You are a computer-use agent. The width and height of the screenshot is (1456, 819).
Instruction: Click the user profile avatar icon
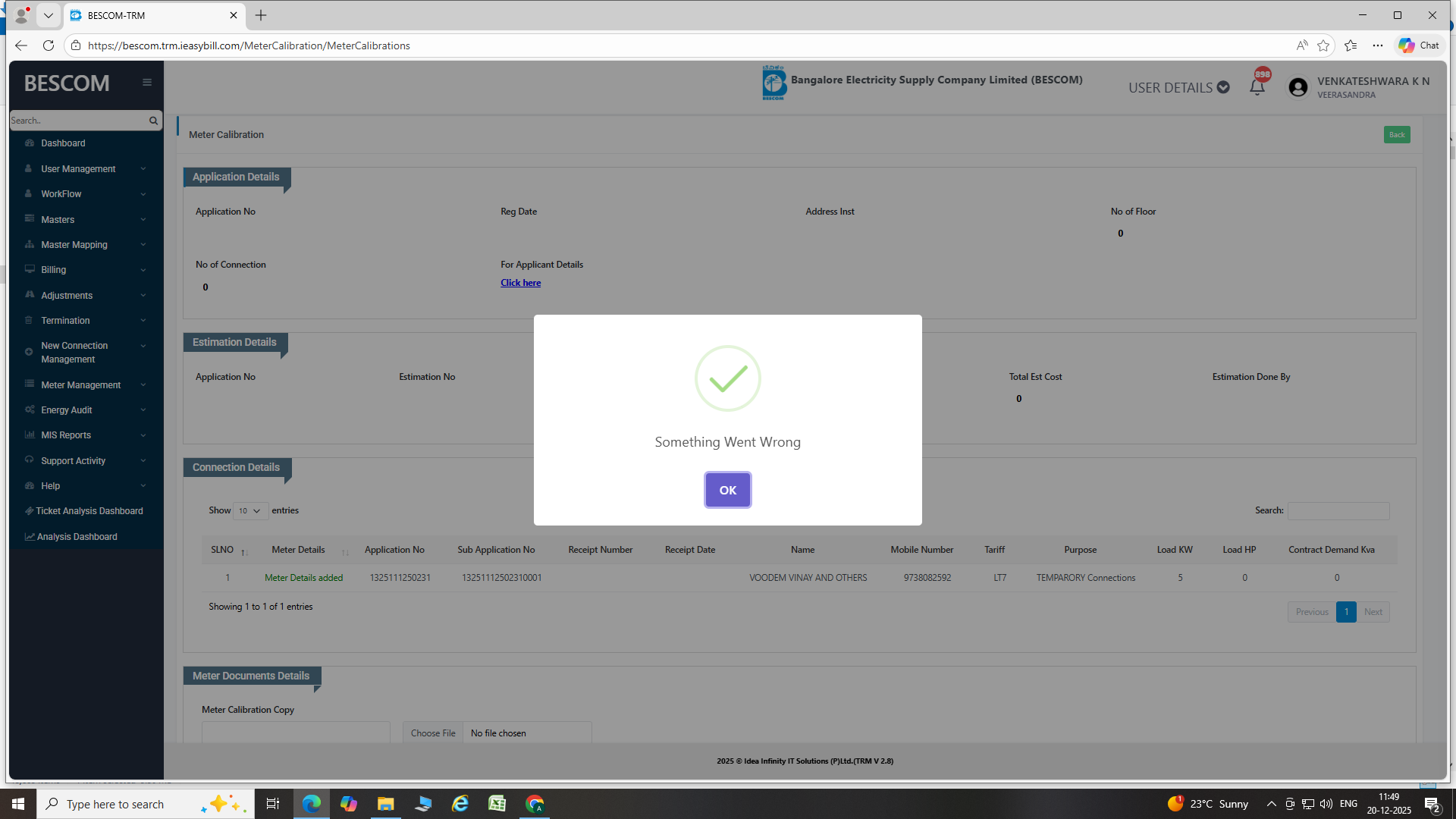point(1298,88)
